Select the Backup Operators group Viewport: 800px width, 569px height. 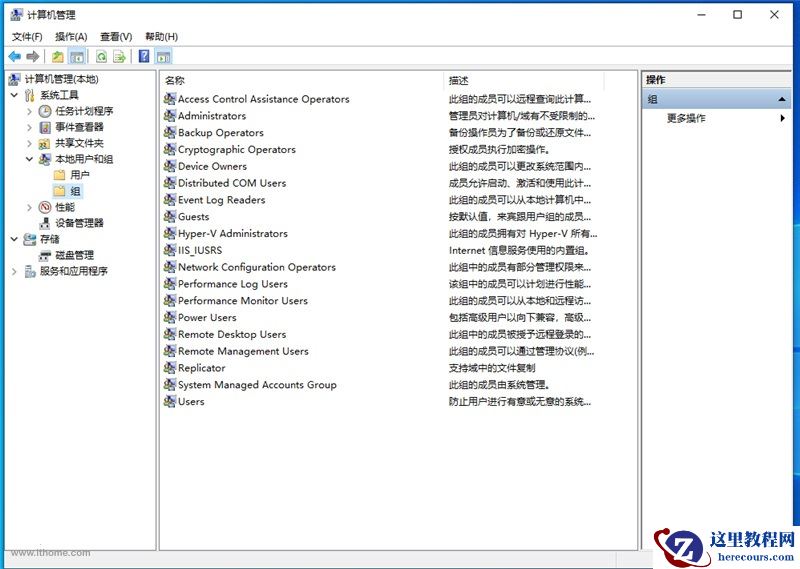click(220, 133)
